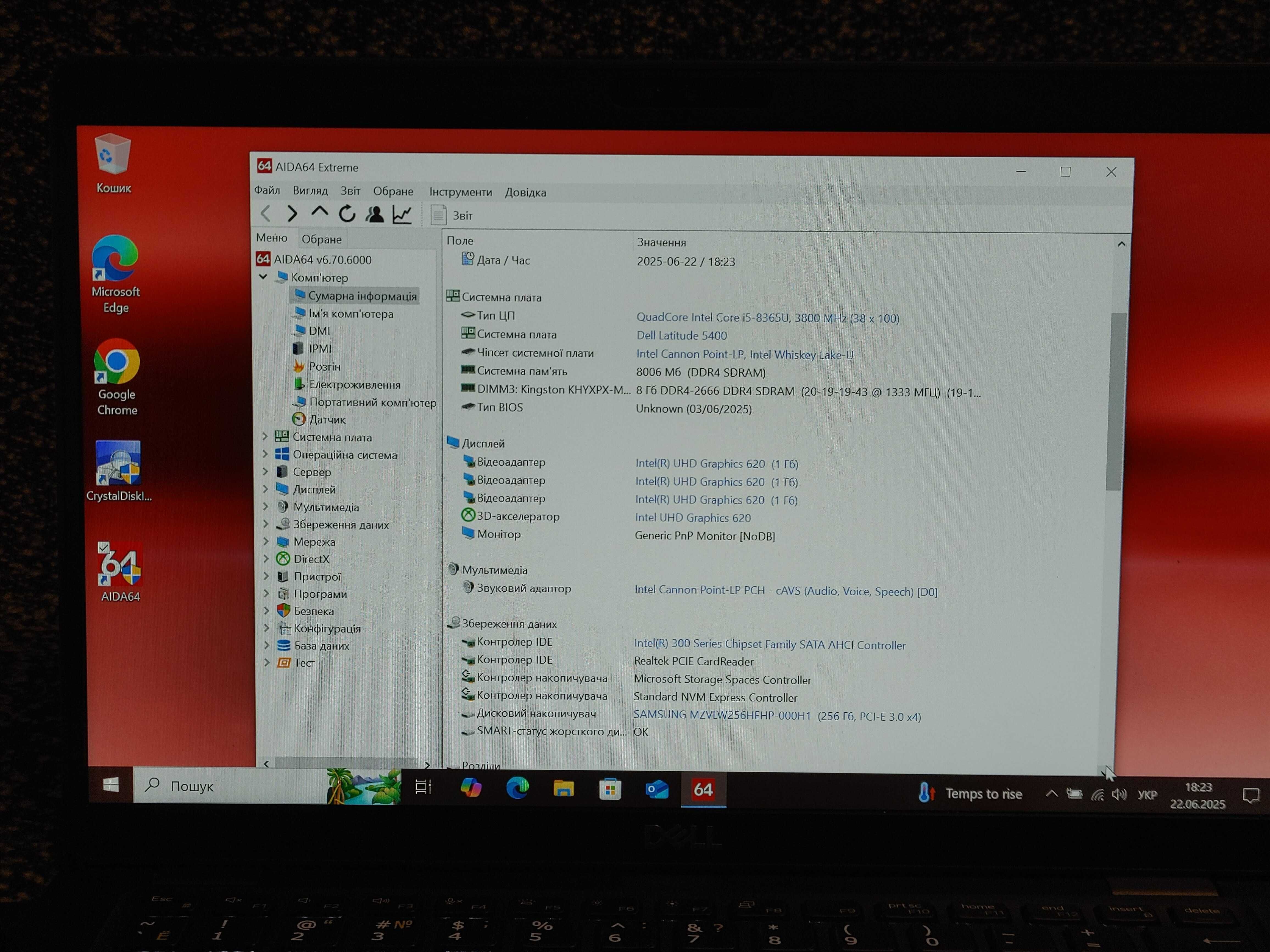Expand the Мультимедіа tree node
Viewport: 1270px width, 952px height.
coord(266,507)
